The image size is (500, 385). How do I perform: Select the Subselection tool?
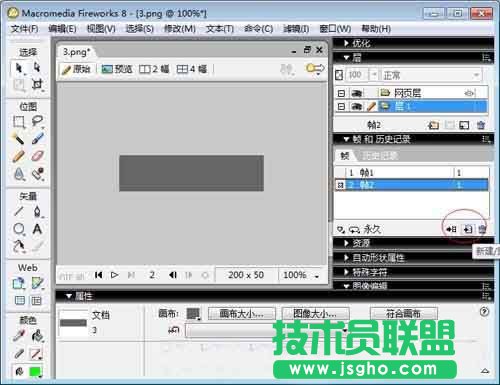click(x=37, y=67)
